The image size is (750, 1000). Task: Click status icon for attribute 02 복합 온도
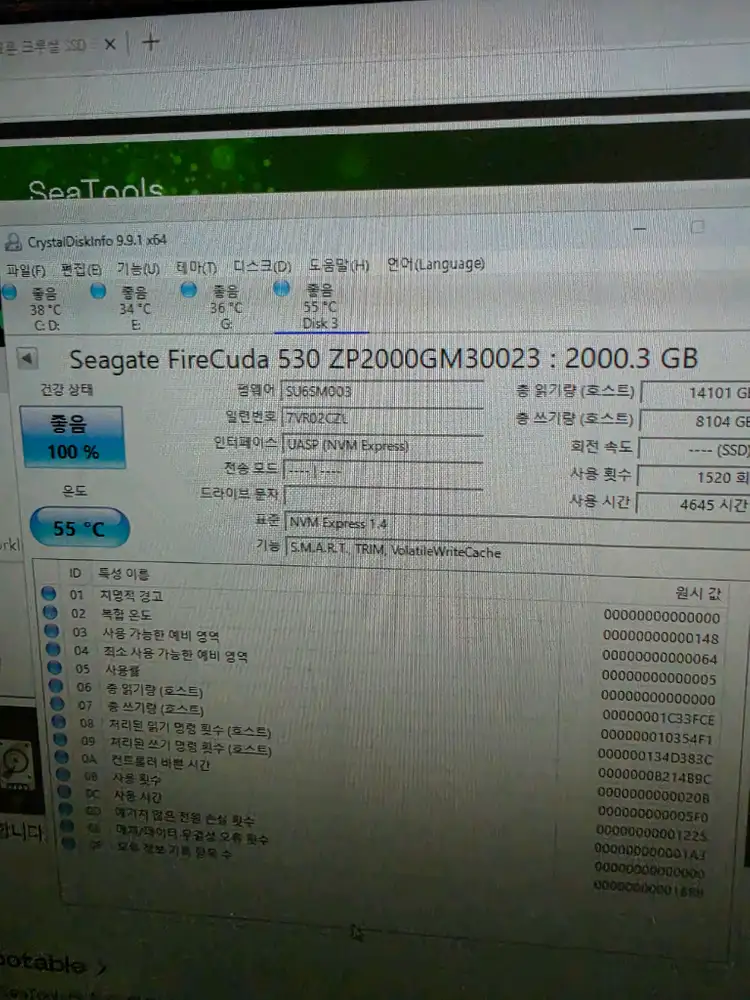tap(50, 612)
